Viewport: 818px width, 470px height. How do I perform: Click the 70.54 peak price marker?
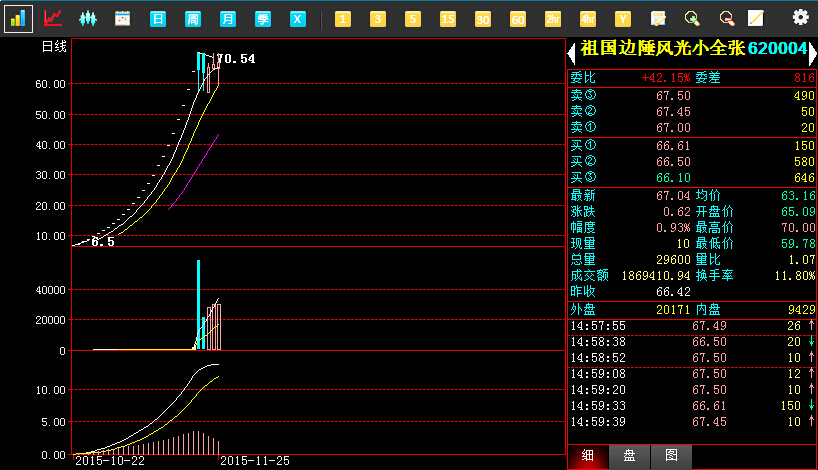click(236, 59)
